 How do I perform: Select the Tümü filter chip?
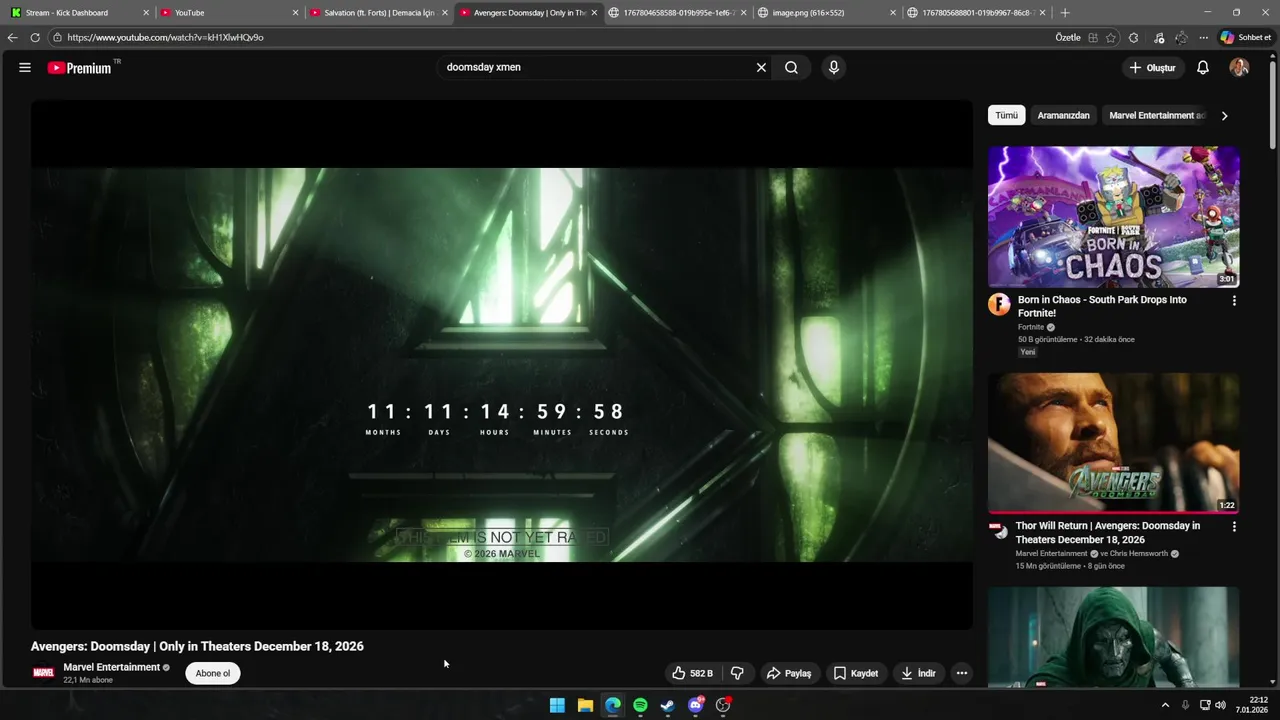tap(1007, 115)
